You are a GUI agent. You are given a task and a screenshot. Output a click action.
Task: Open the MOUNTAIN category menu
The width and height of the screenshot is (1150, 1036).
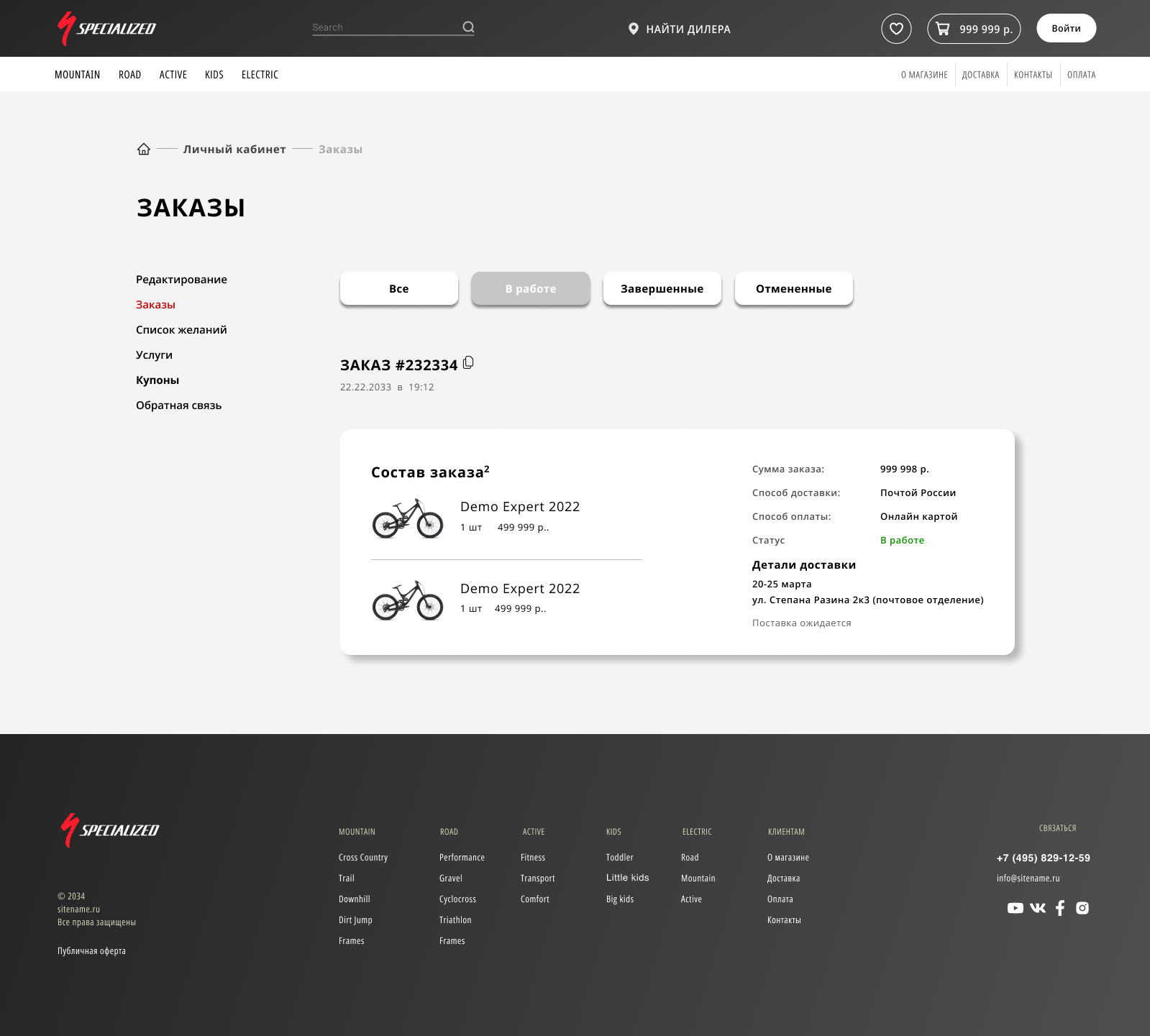click(x=78, y=75)
